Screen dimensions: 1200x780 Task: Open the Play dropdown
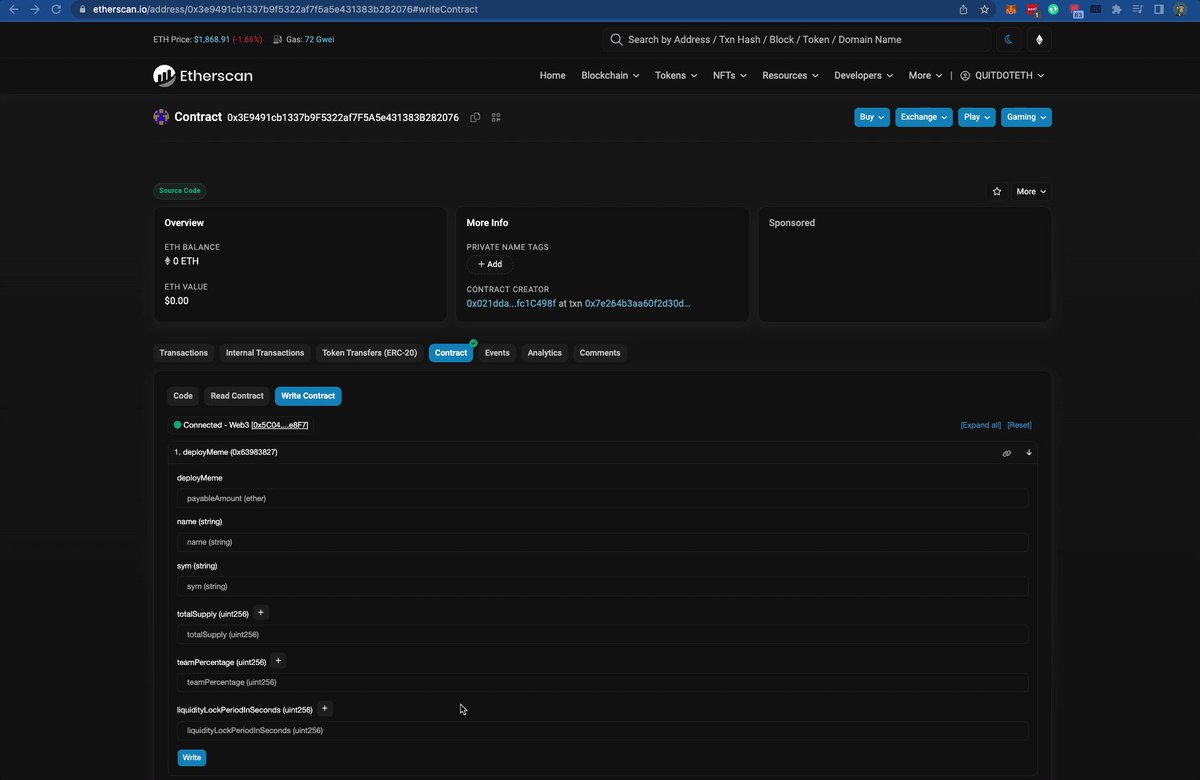(977, 117)
